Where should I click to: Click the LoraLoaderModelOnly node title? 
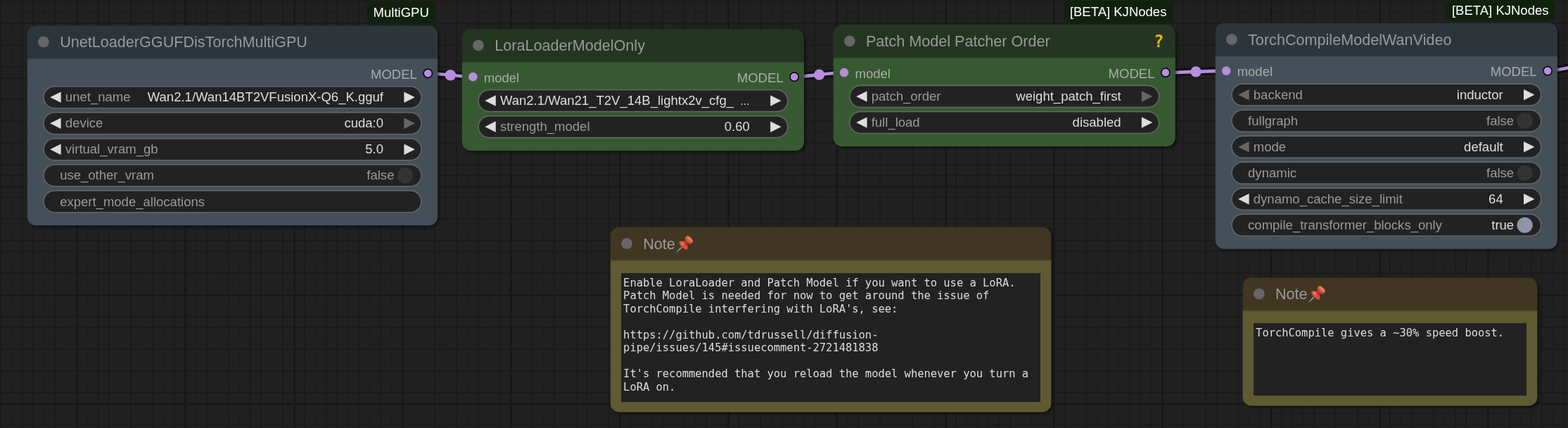click(x=570, y=46)
